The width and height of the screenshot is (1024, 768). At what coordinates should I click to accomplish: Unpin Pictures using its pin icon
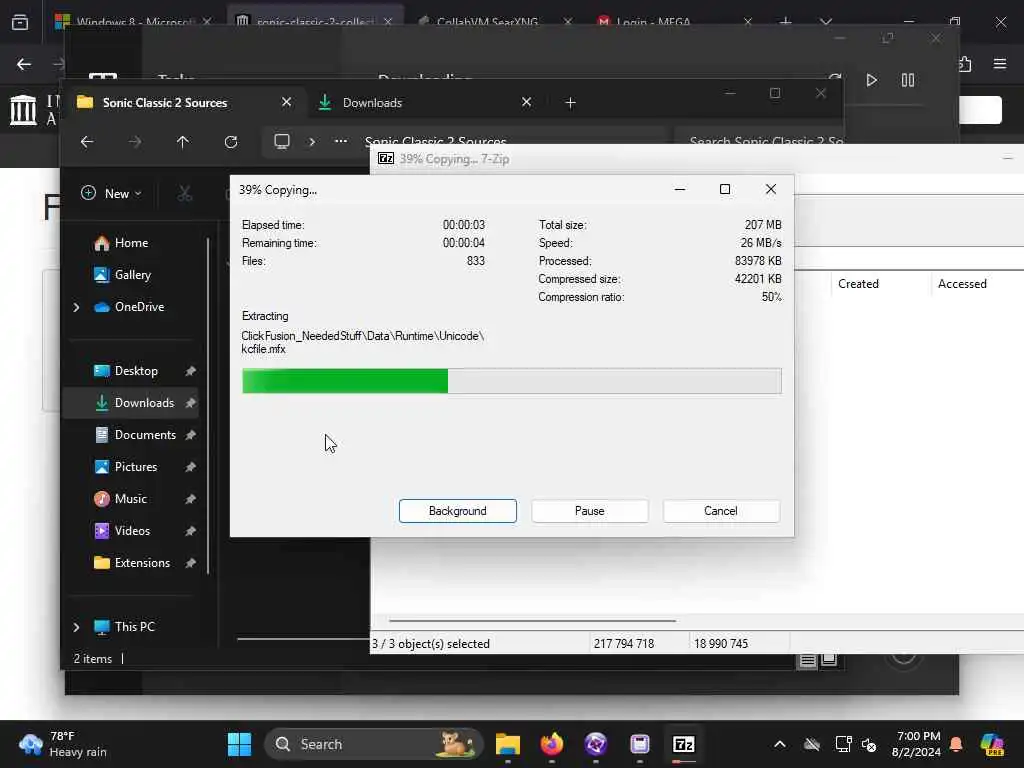point(190,467)
